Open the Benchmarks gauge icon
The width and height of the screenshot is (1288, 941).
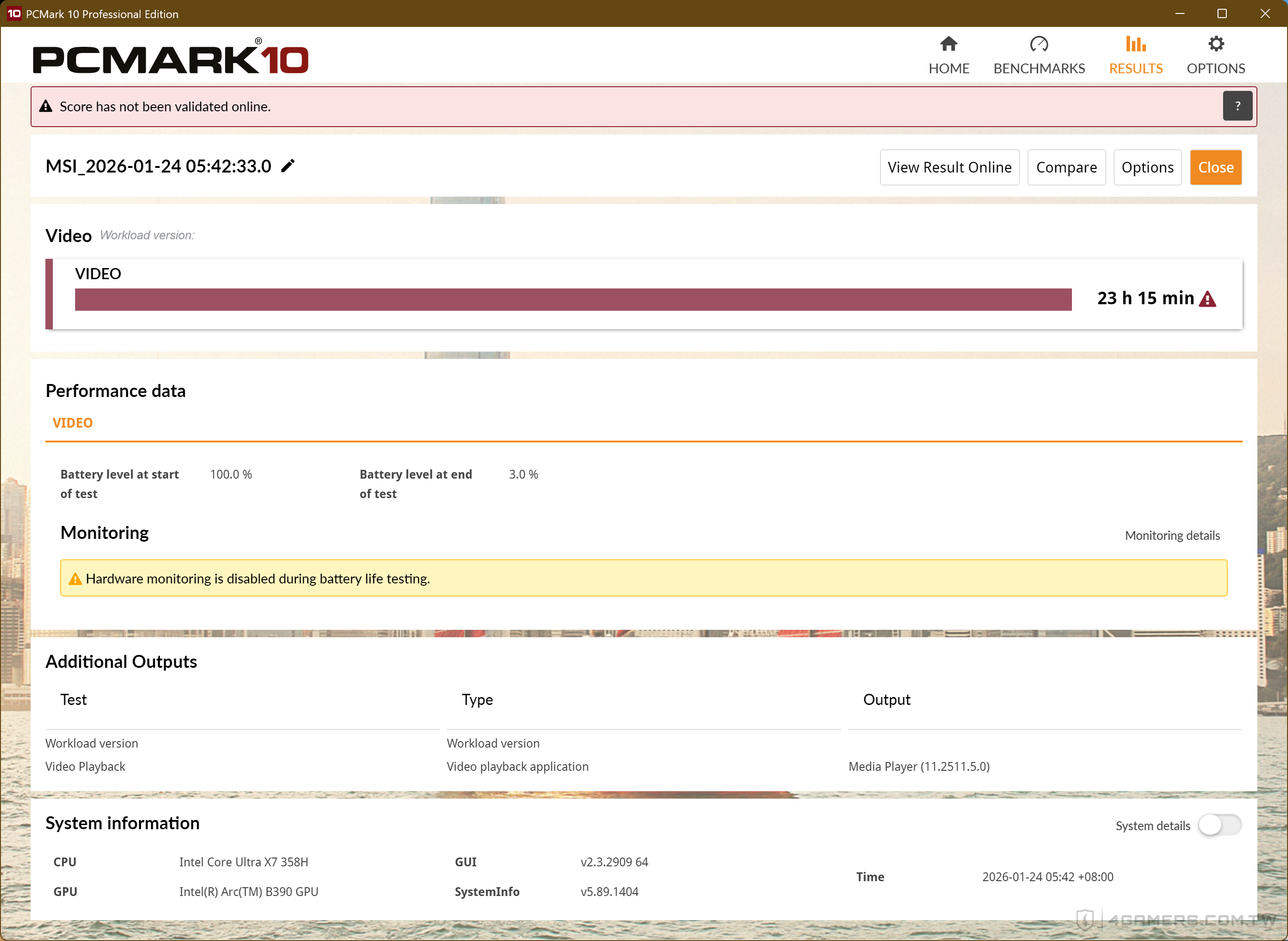pyautogui.click(x=1039, y=44)
